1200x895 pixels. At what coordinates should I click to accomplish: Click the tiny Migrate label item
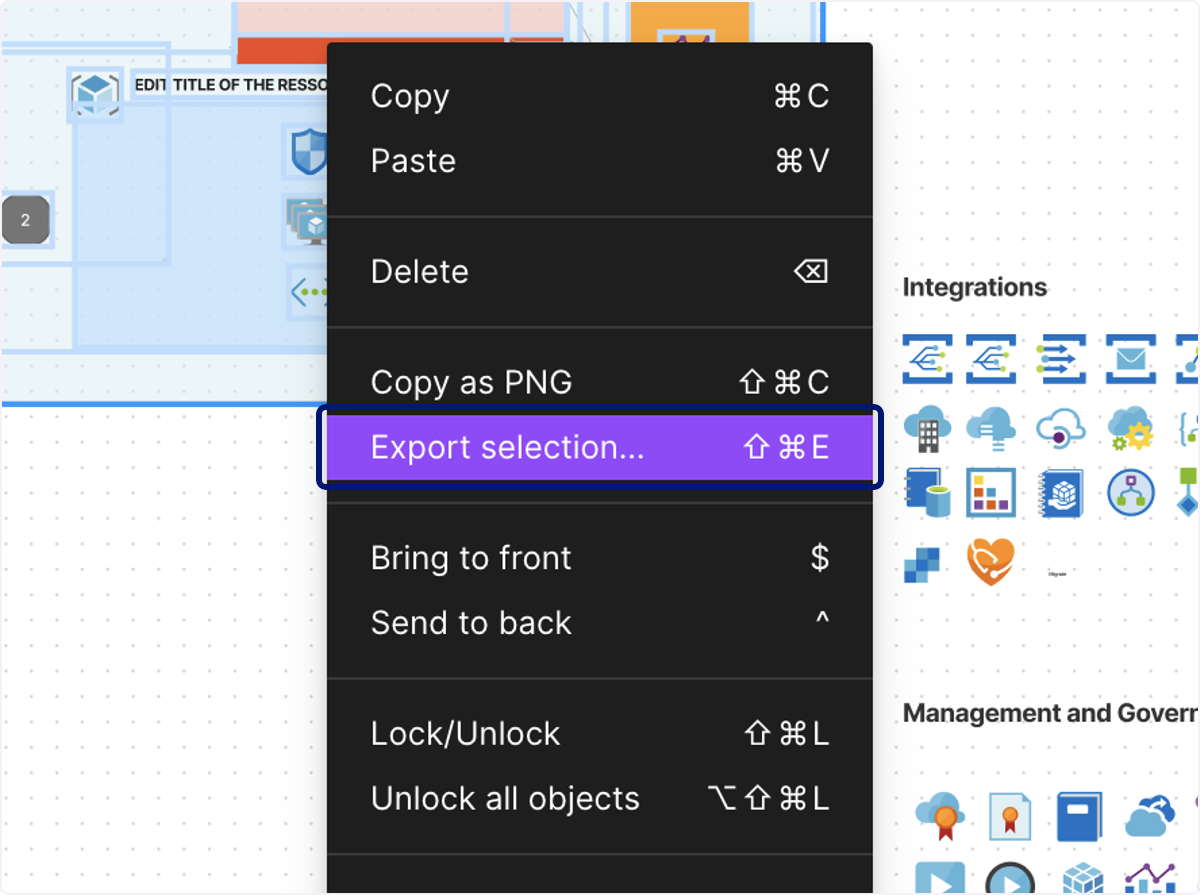tap(1057, 574)
